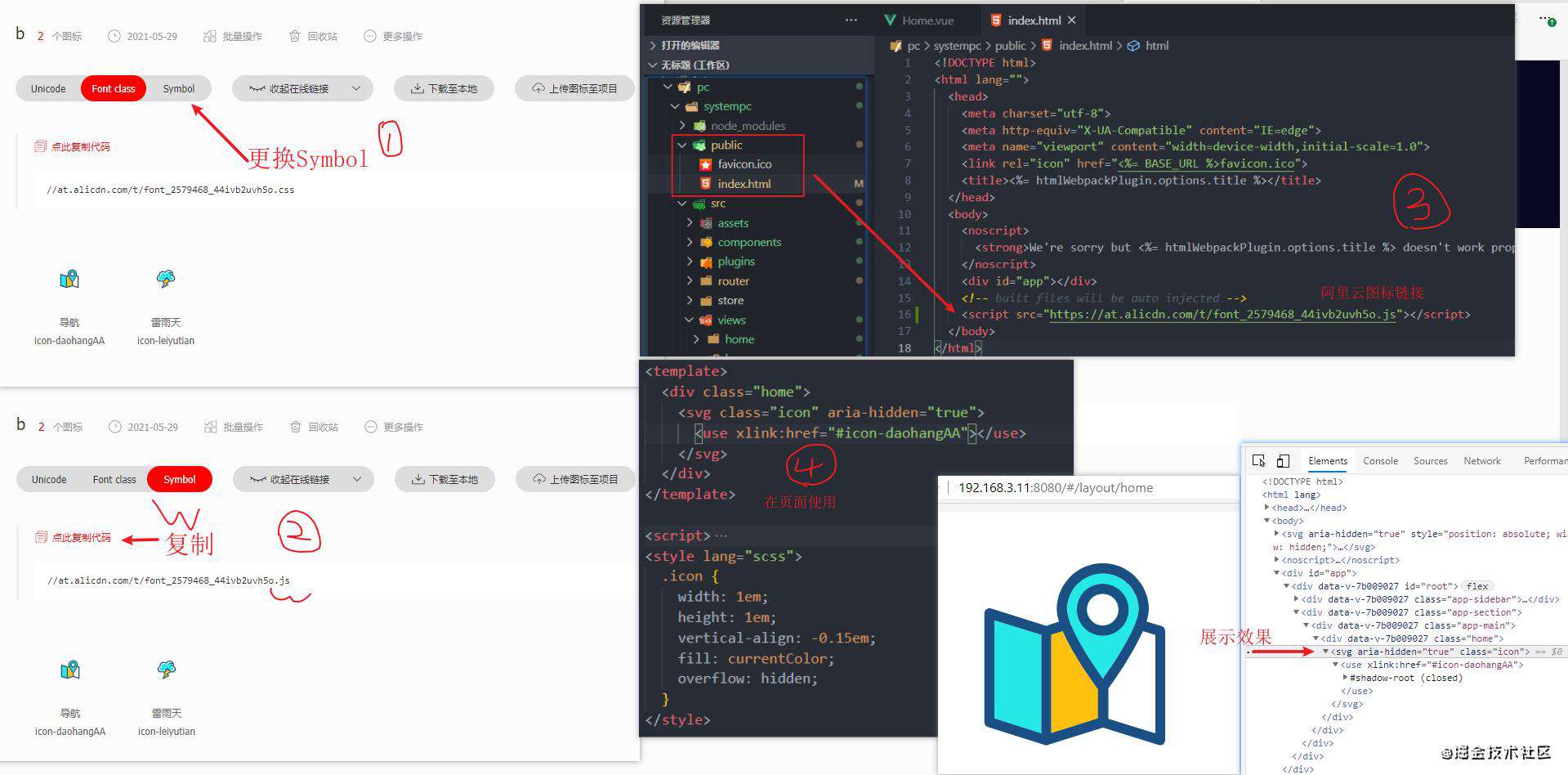This screenshot has height=775, width=1568.
Task: Click 上传图标至项目 button in upper panel
Action: point(574,88)
